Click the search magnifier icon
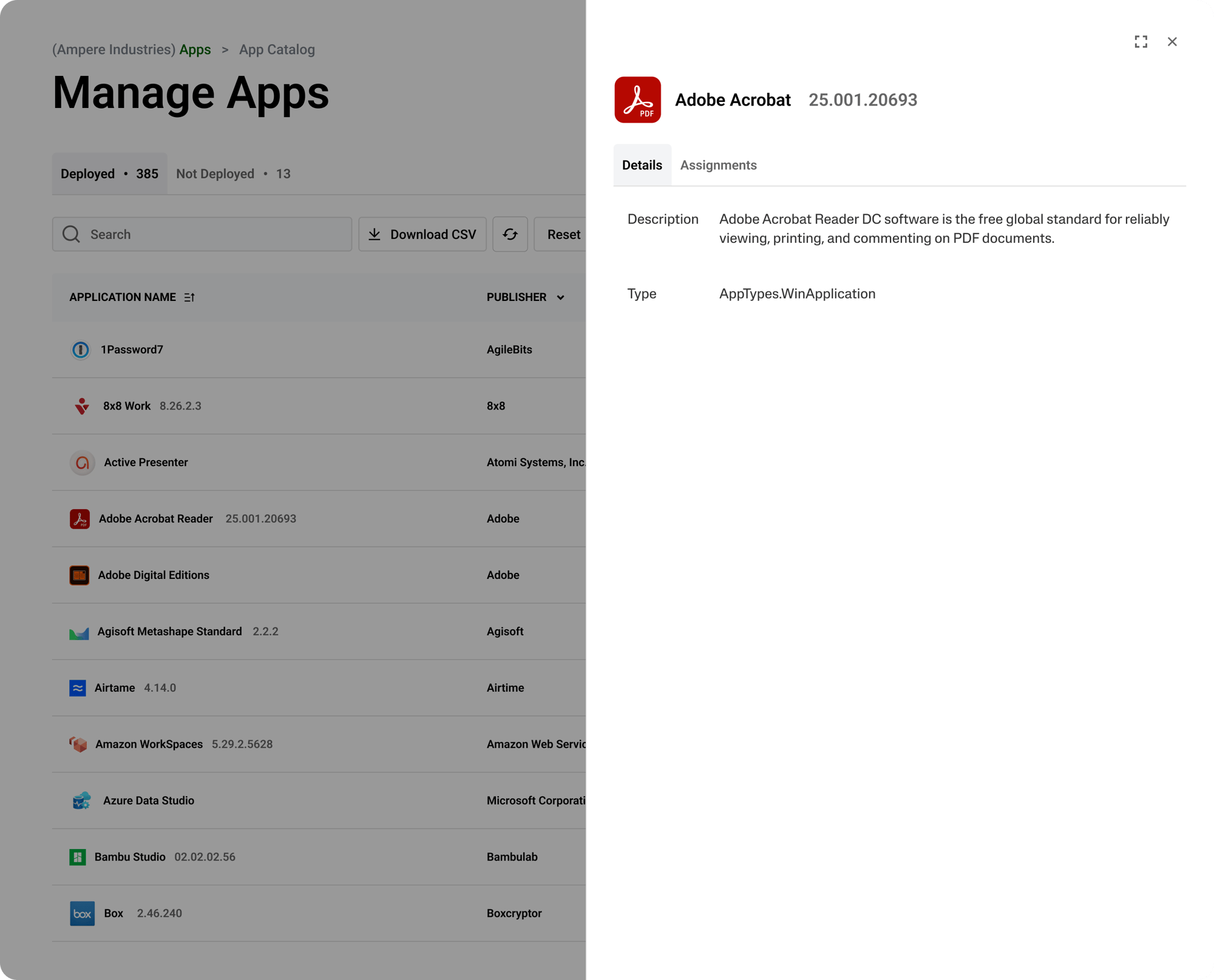The height and width of the screenshot is (980, 1214). point(71,234)
